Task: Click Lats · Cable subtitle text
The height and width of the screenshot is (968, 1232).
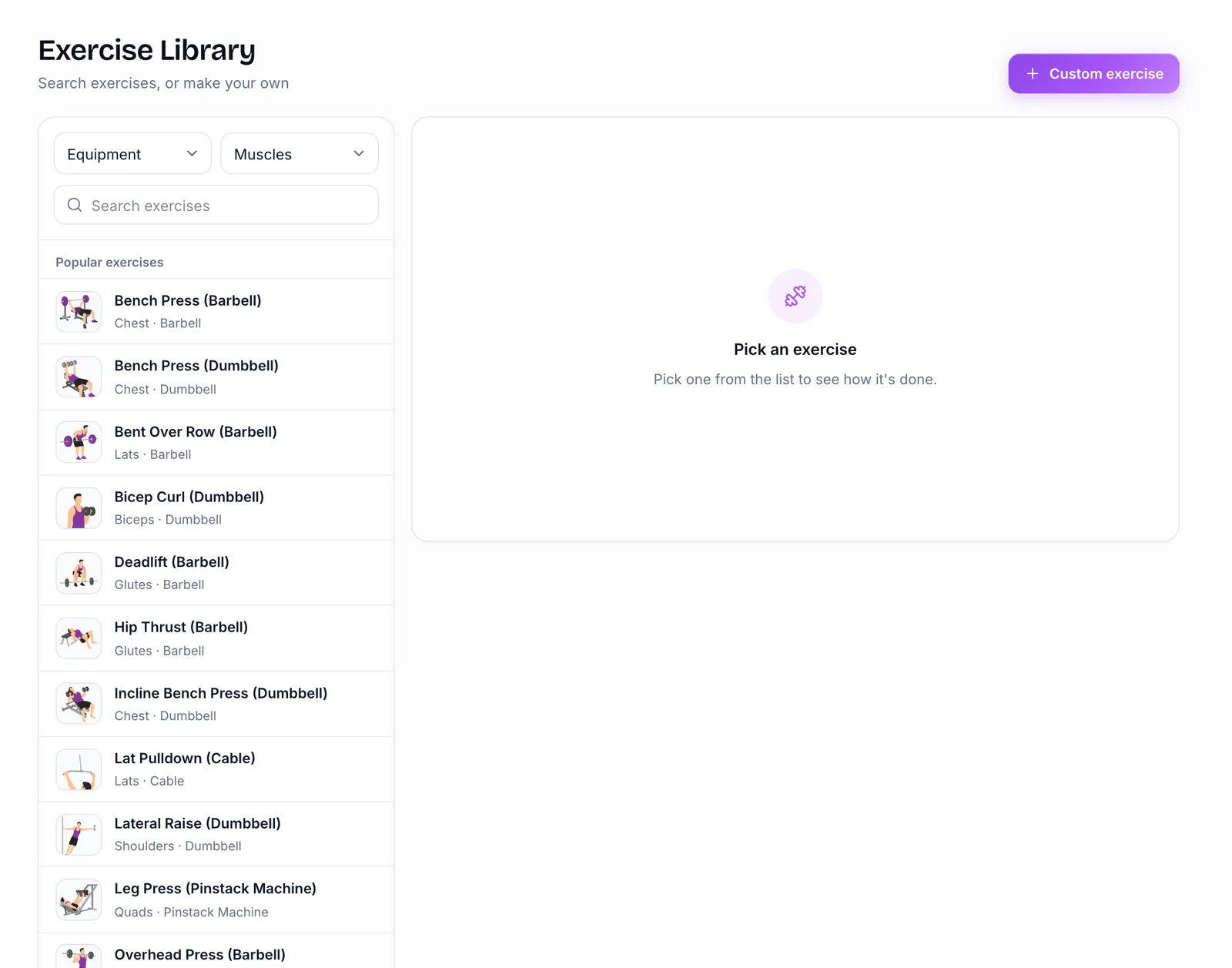Action: coord(149,781)
